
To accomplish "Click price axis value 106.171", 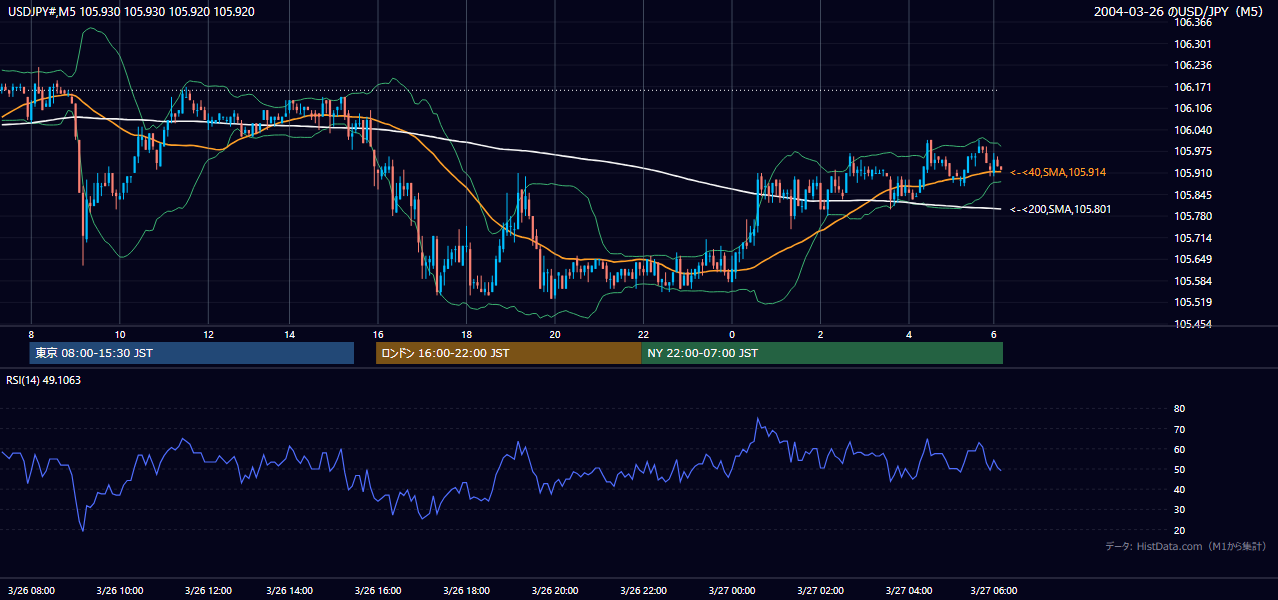I will (x=1191, y=87).
